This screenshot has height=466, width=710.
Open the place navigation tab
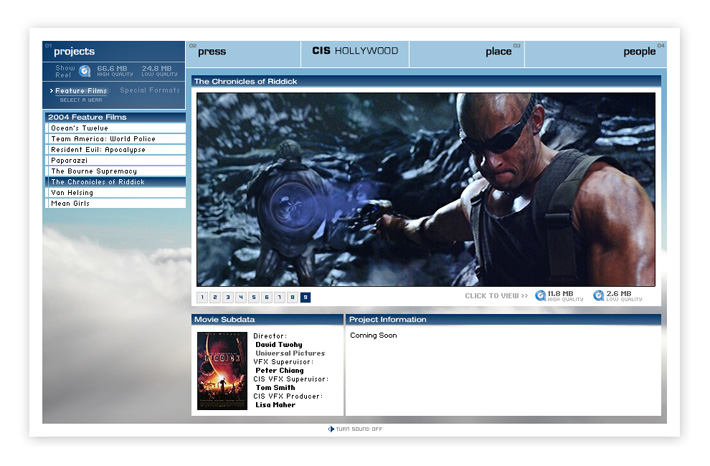point(467,53)
